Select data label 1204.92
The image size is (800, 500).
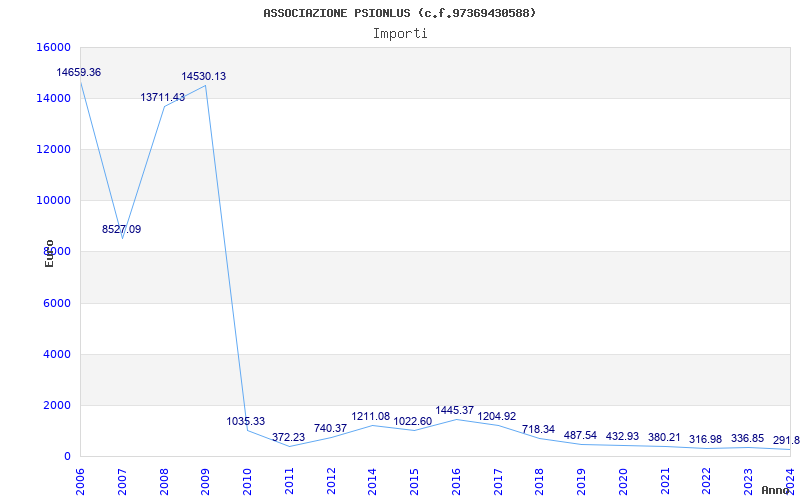496,416
